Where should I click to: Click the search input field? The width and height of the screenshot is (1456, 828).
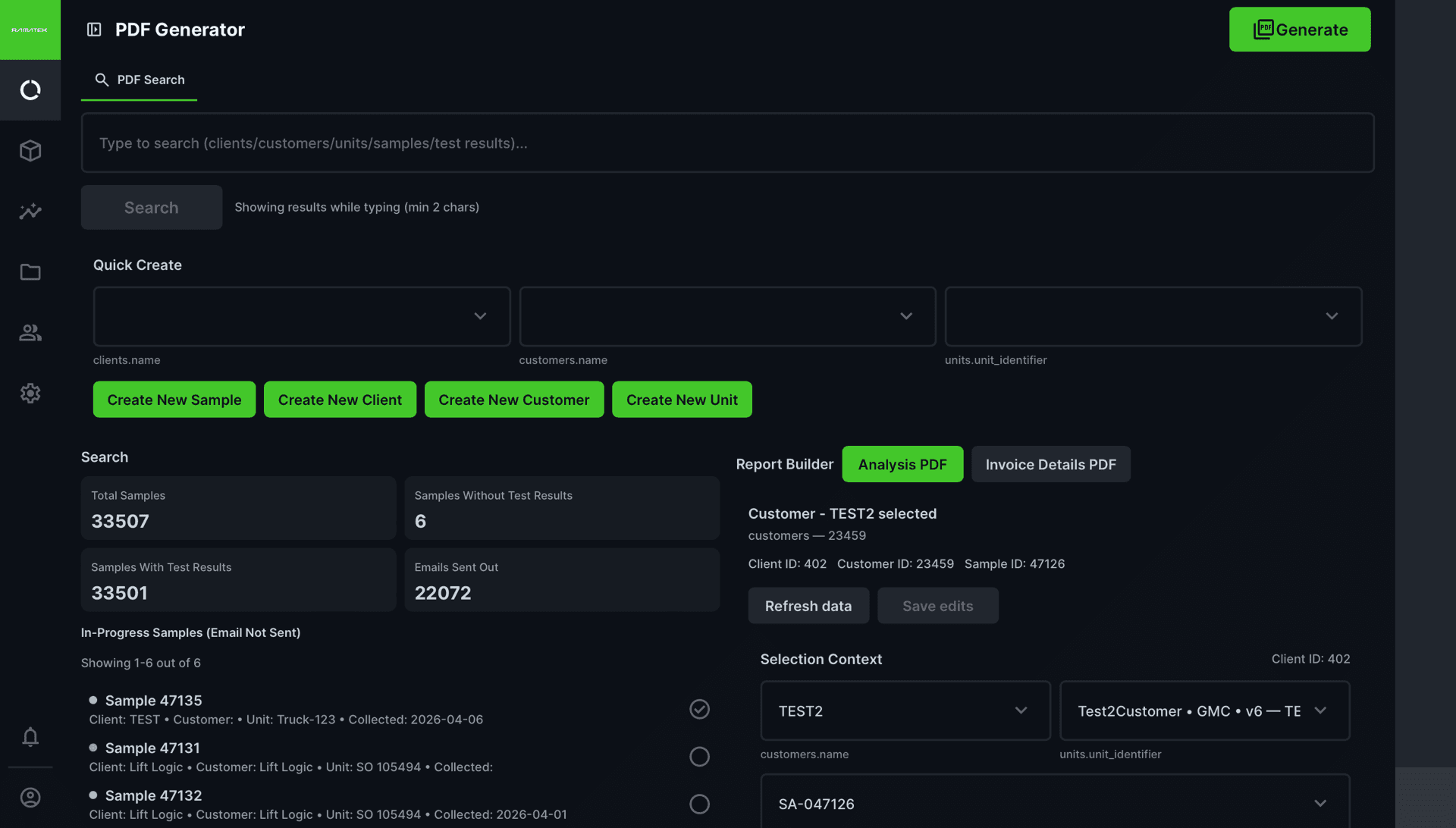click(727, 143)
